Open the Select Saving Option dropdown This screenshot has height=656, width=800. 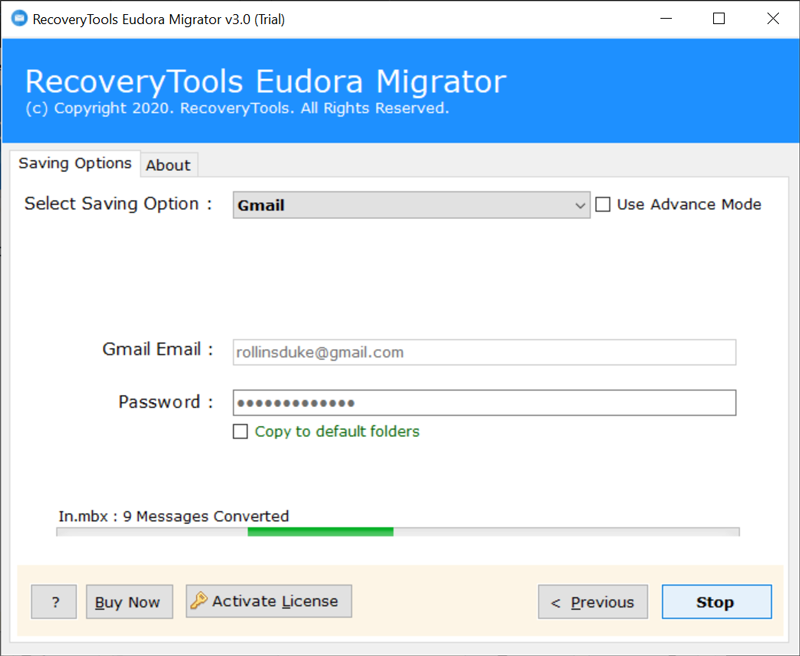pos(411,205)
